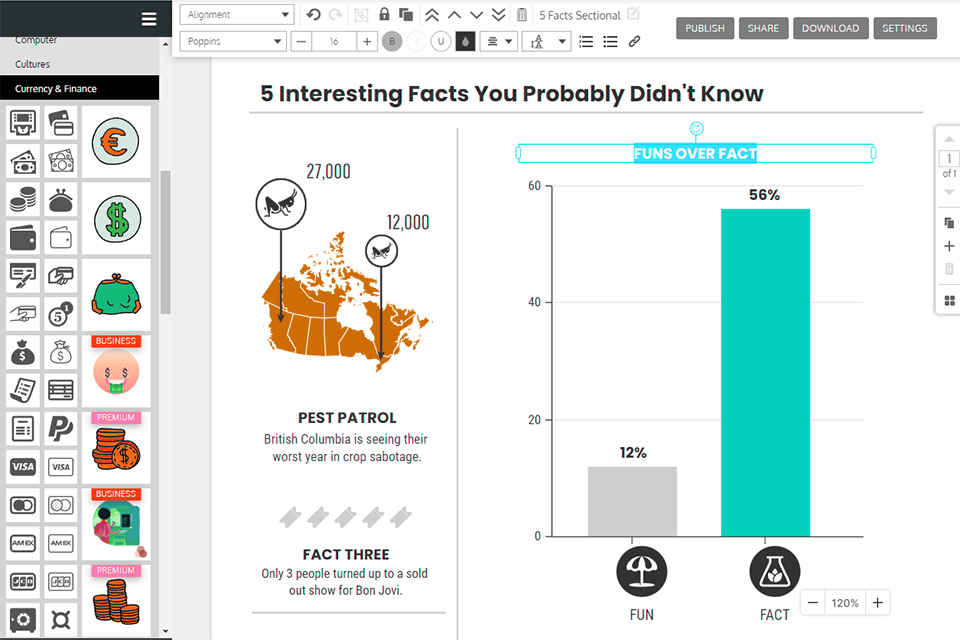960x640 pixels.
Task: Open the text align dropdown
Action: pos(499,42)
